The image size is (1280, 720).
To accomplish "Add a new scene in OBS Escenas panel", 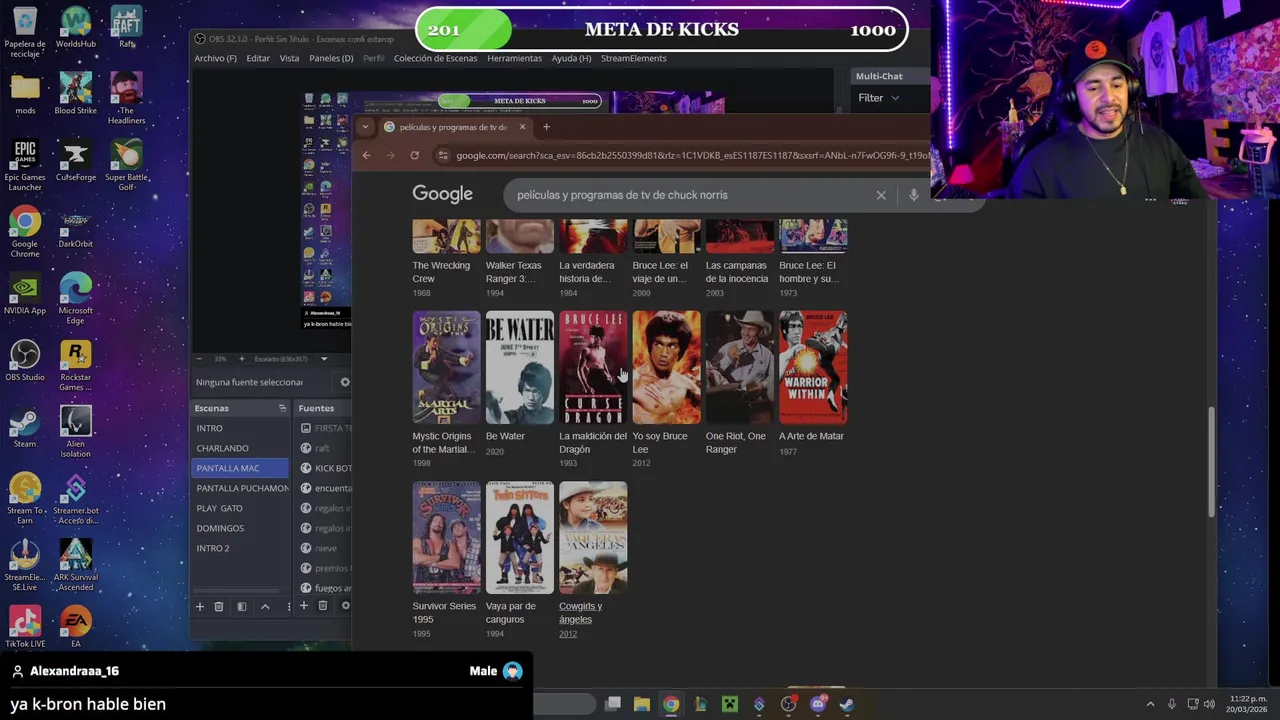I will tap(199, 606).
